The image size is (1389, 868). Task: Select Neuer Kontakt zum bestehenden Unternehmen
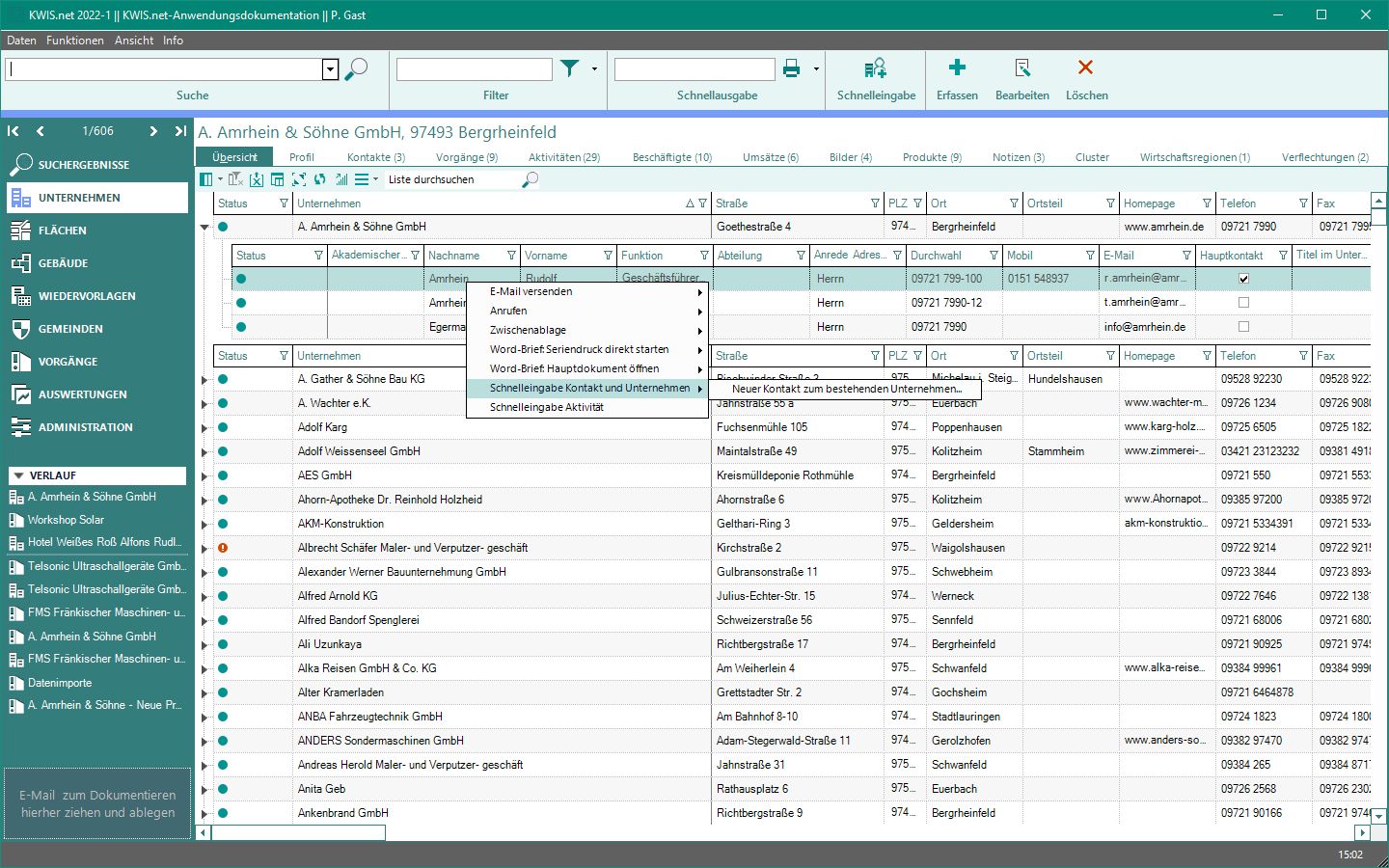pos(846,389)
